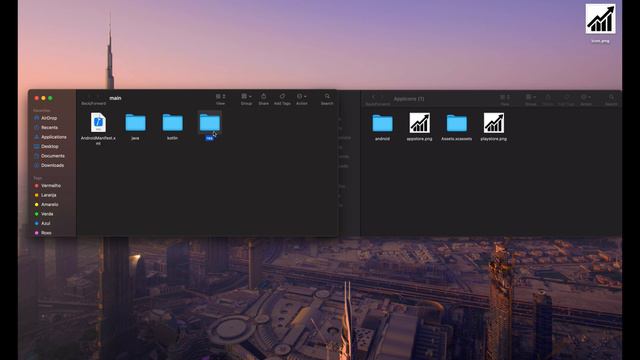Select the Roxo purple tag
Image resolution: width=640 pixels, height=360 pixels.
43,233
